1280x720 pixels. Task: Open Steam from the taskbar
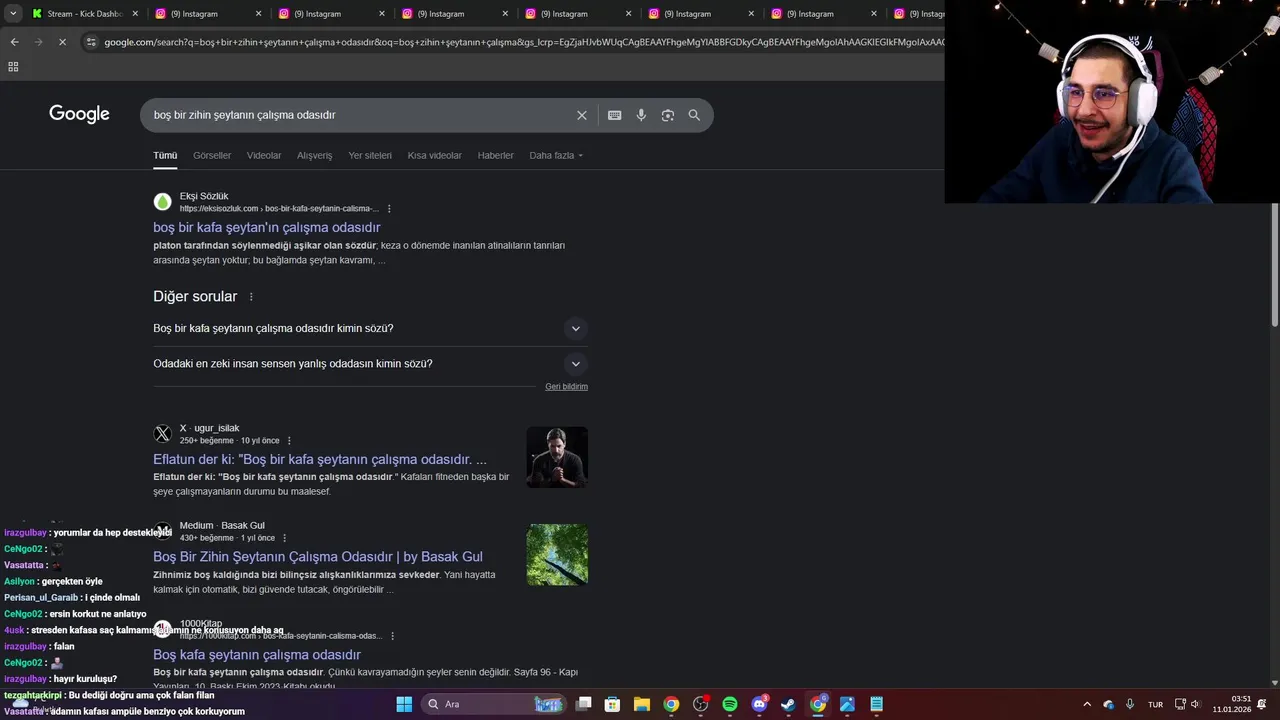click(x=788, y=704)
